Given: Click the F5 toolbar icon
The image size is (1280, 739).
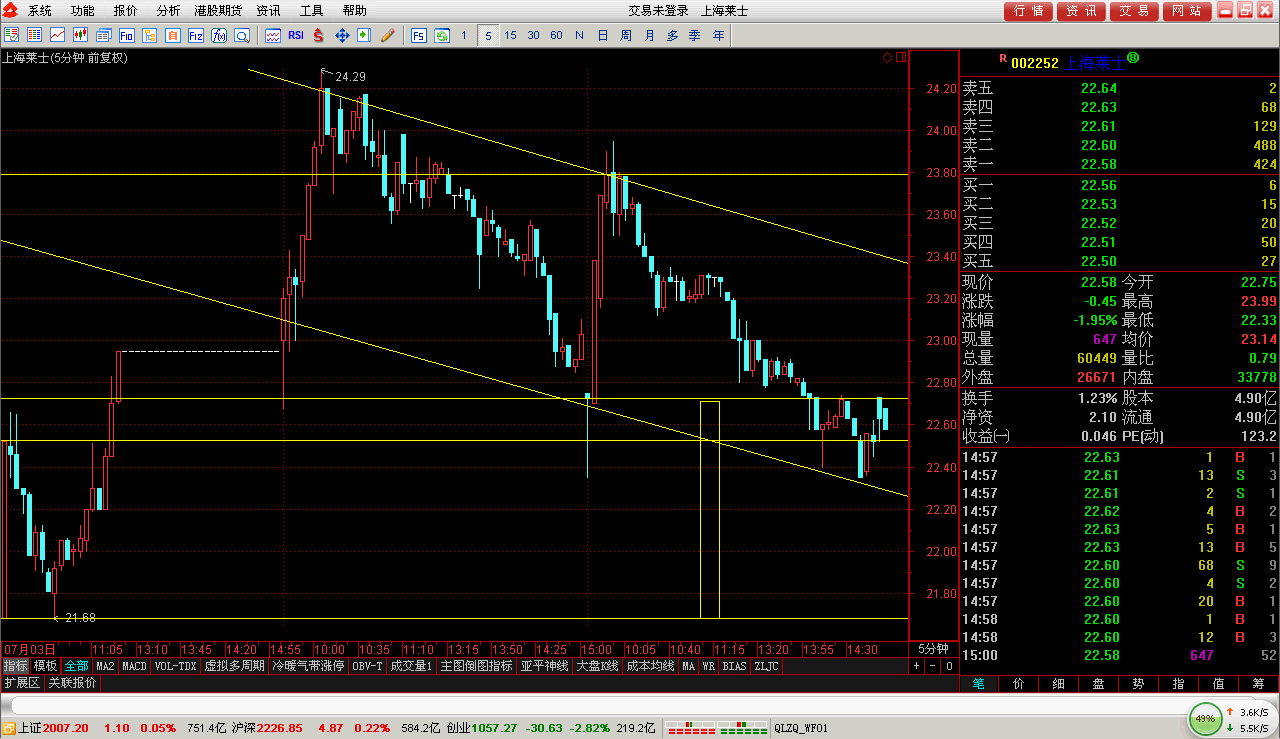Looking at the screenshot, I should pyautogui.click(x=418, y=35).
